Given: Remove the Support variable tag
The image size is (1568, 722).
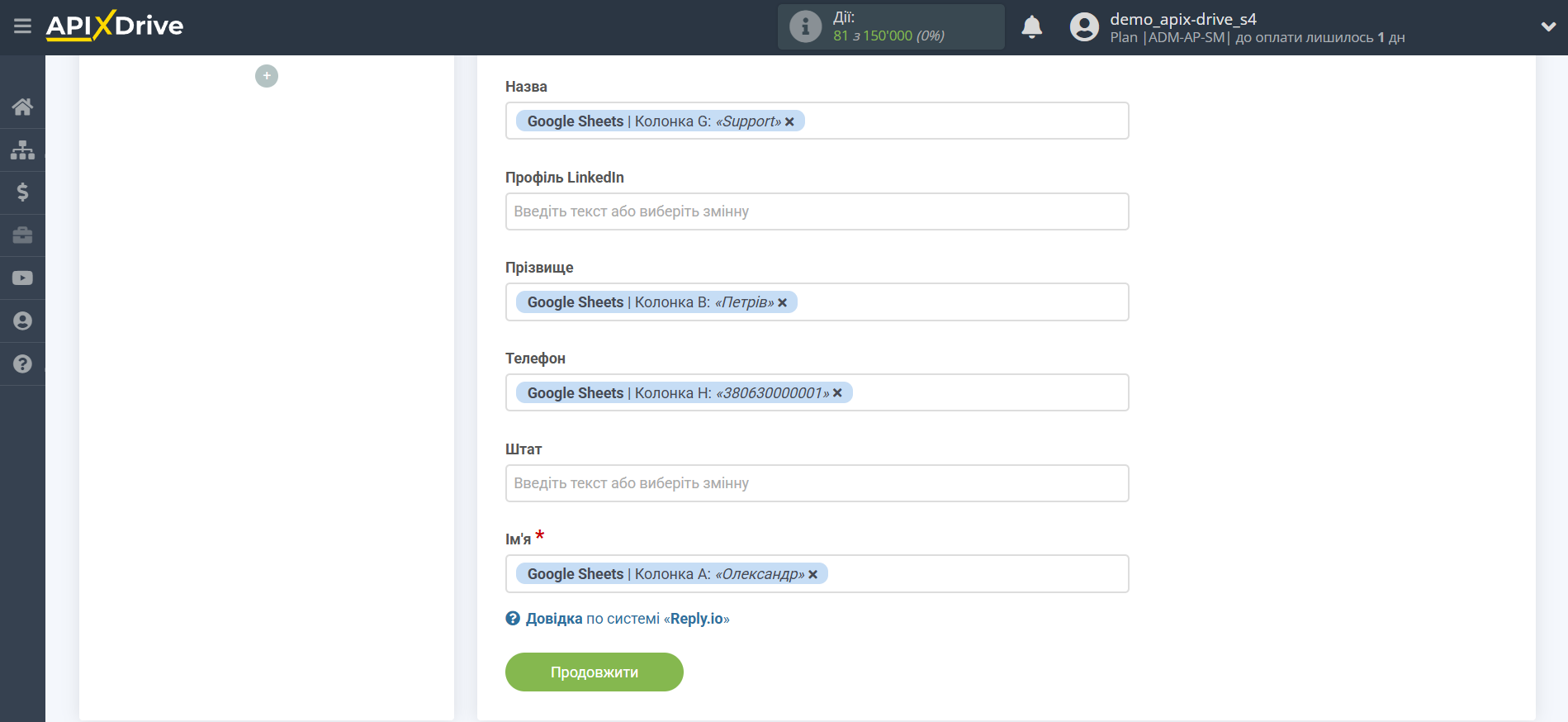Looking at the screenshot, I should [x=789, y=122].
